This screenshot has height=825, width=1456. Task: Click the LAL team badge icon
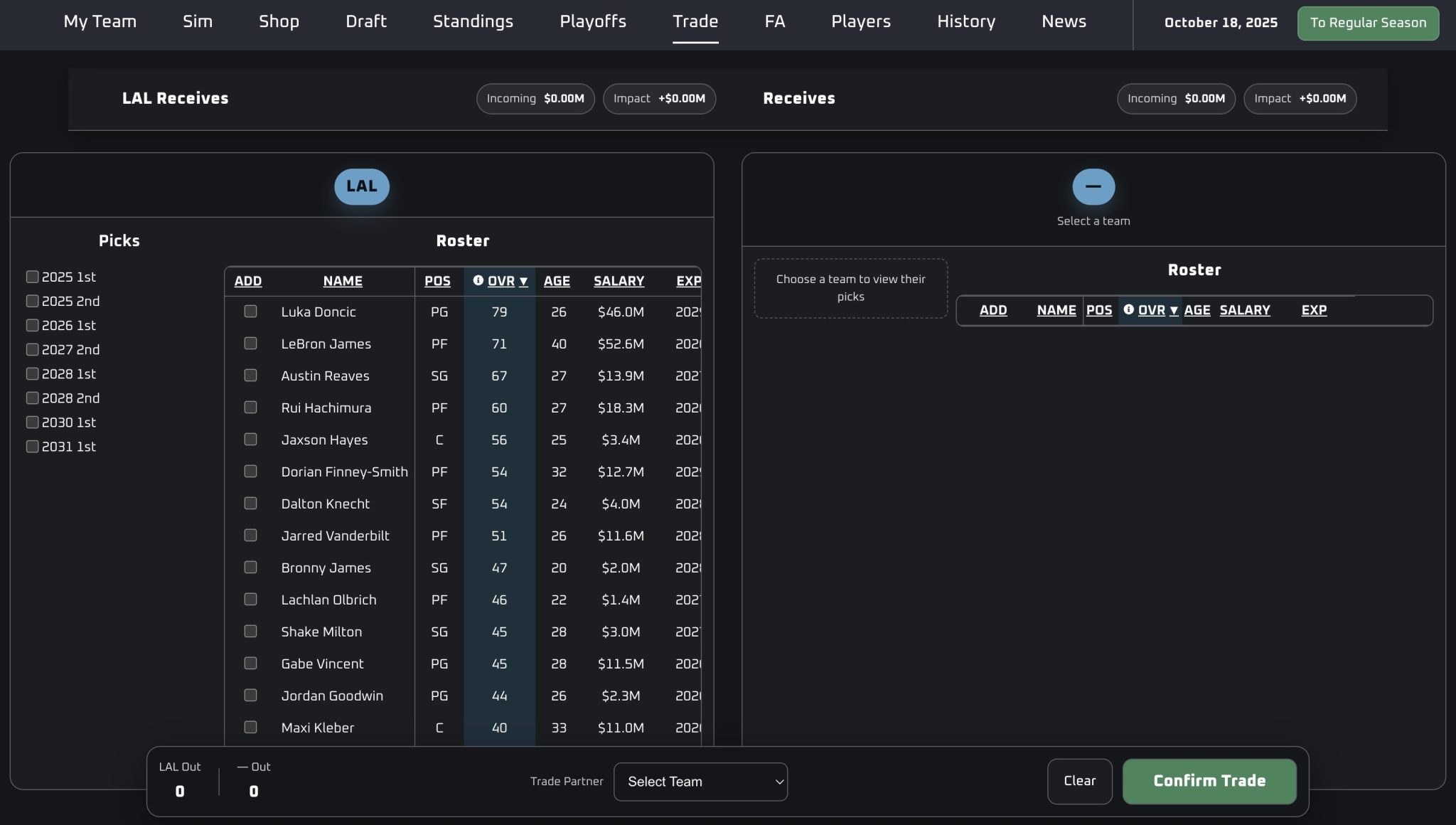click(362, 186)
